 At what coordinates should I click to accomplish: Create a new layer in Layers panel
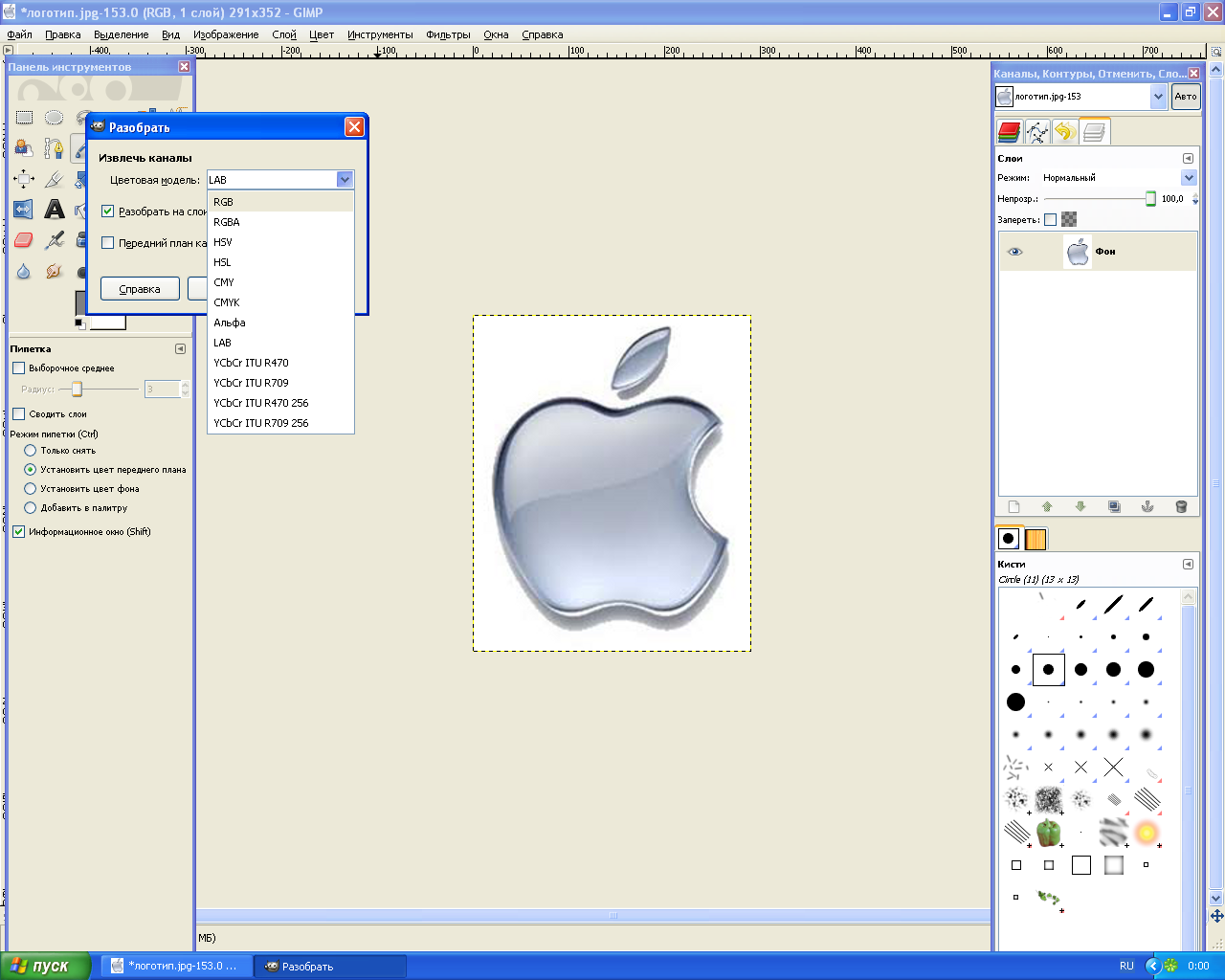[1014, 506]
